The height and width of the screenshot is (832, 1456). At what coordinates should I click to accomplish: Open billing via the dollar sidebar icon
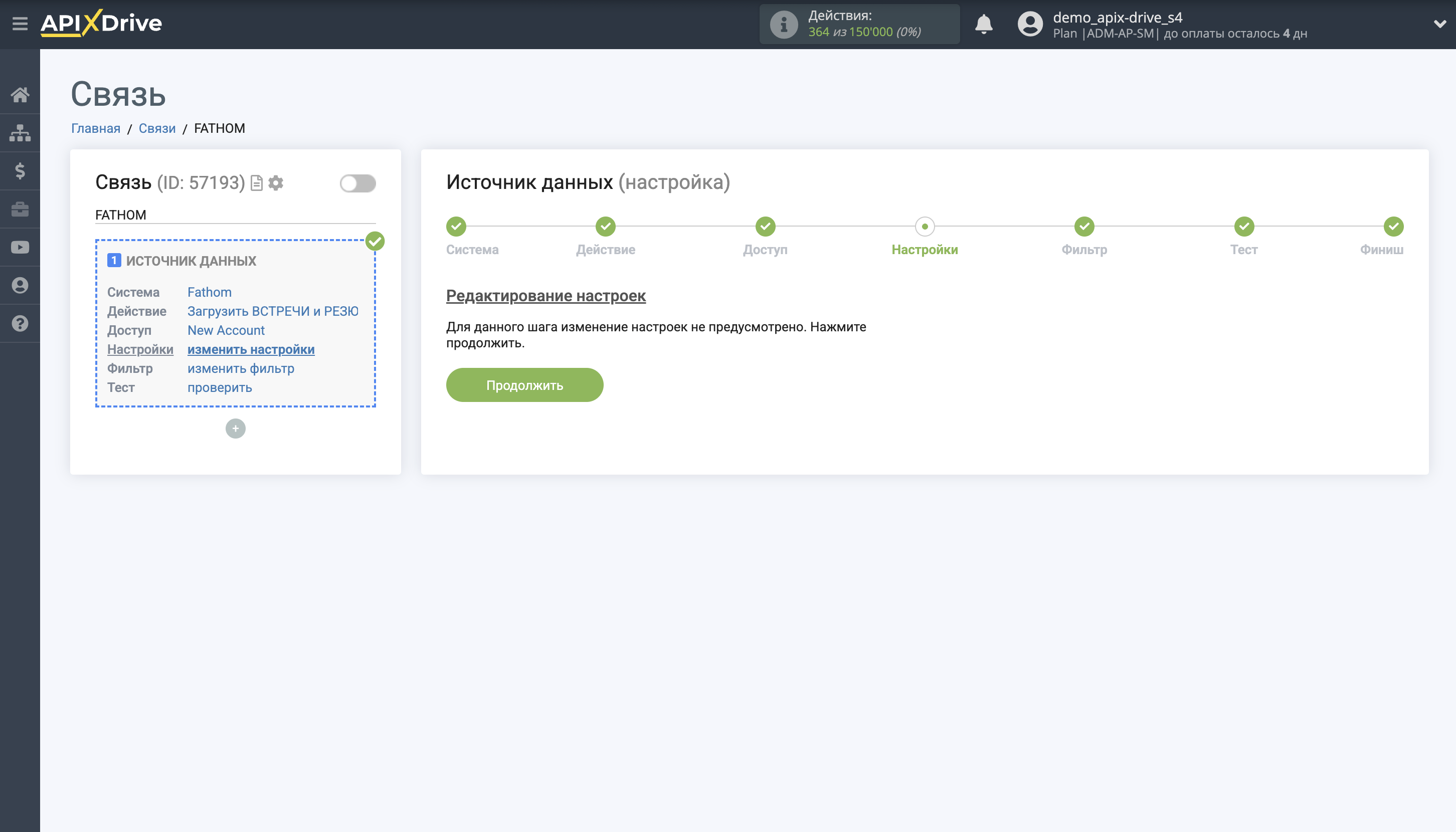20,171
